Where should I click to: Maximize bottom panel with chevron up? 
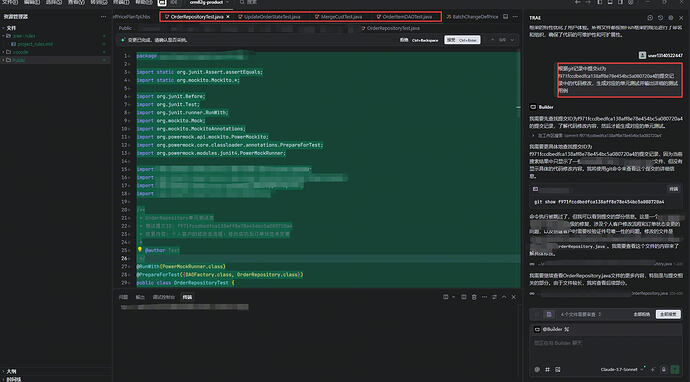tap(504, 297)
